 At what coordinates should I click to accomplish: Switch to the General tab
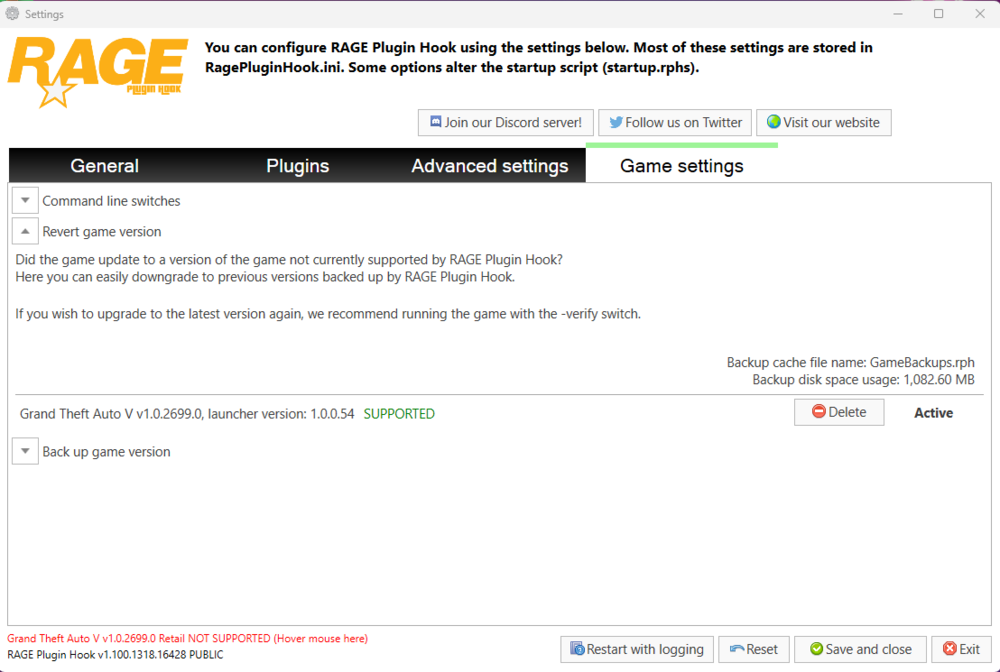click(x=105, y=166)
